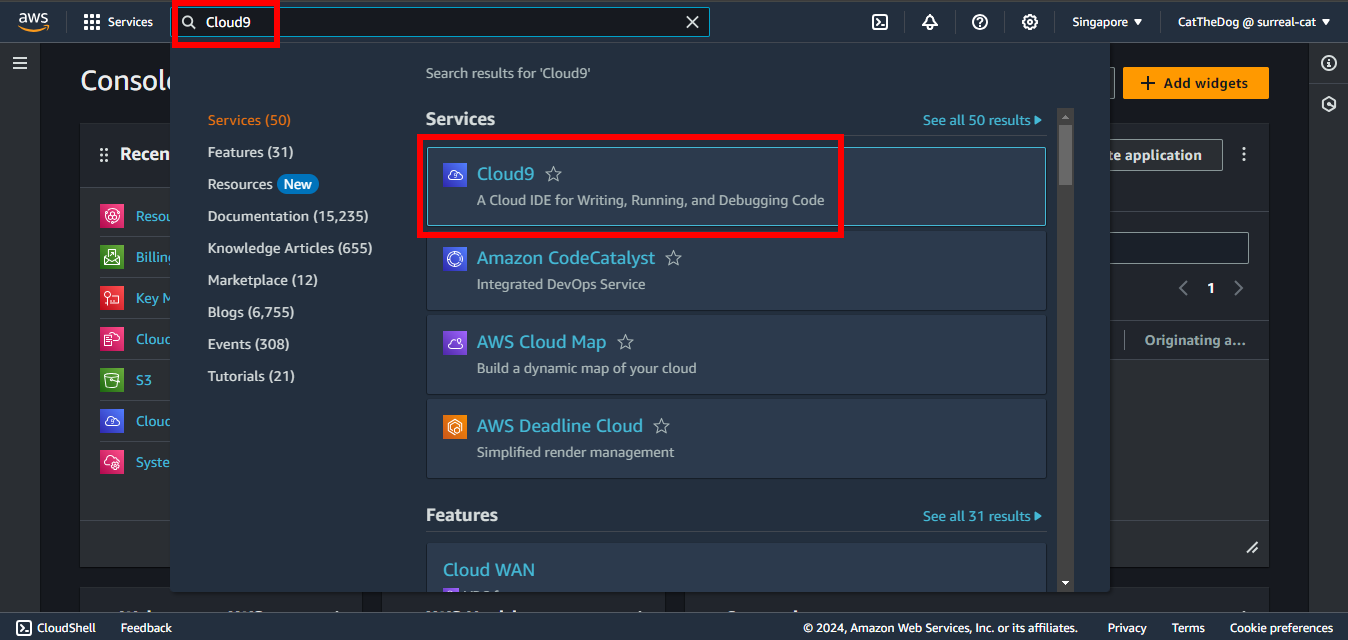
Task: Select the Features (31) results filter
Action: pos(250,152)
